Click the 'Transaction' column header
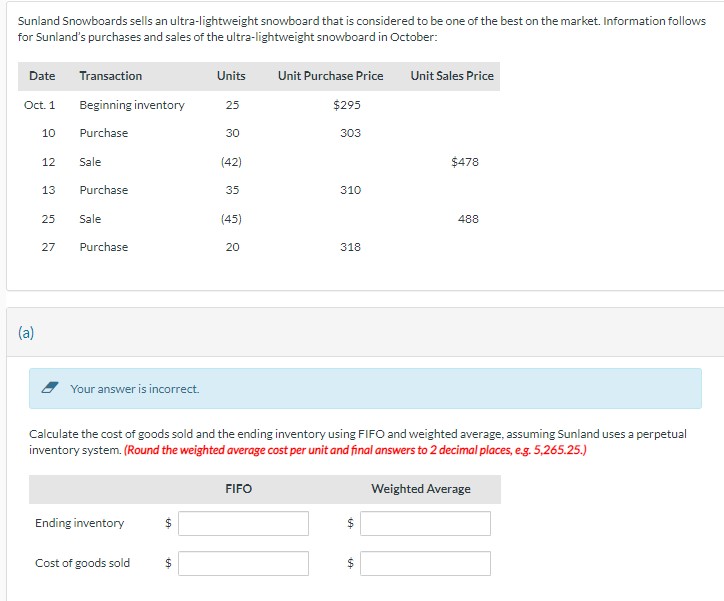Screen dimensions: 724x601 tap(111, 76)
